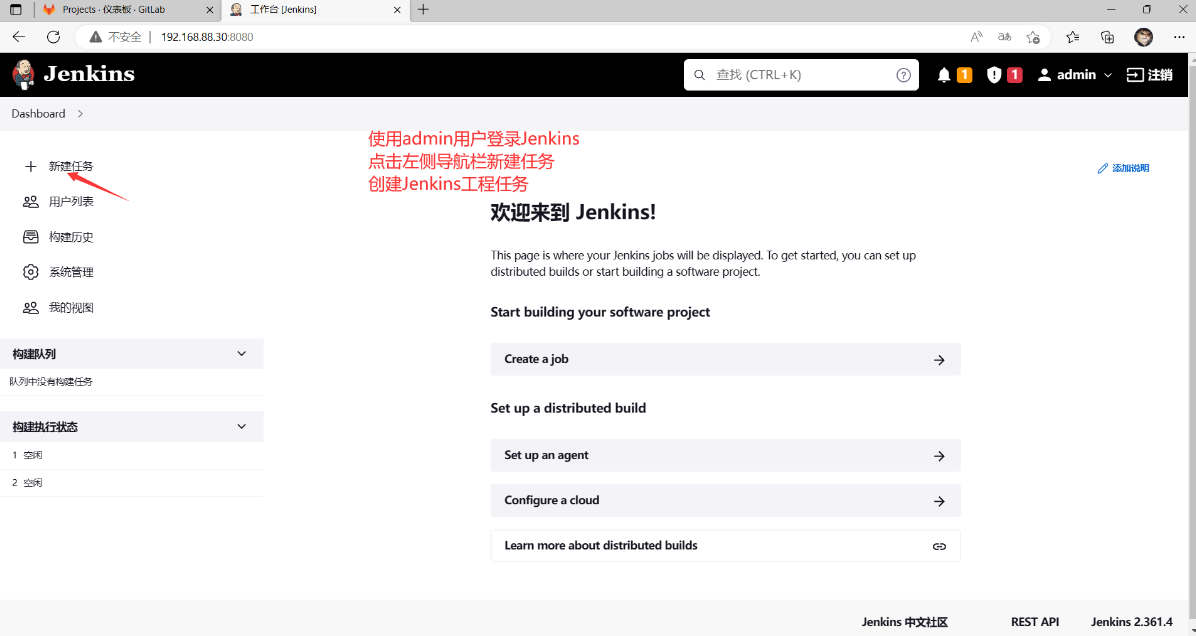
Task: Expand the admin dropdown chevron
Action: point(1108,75)
